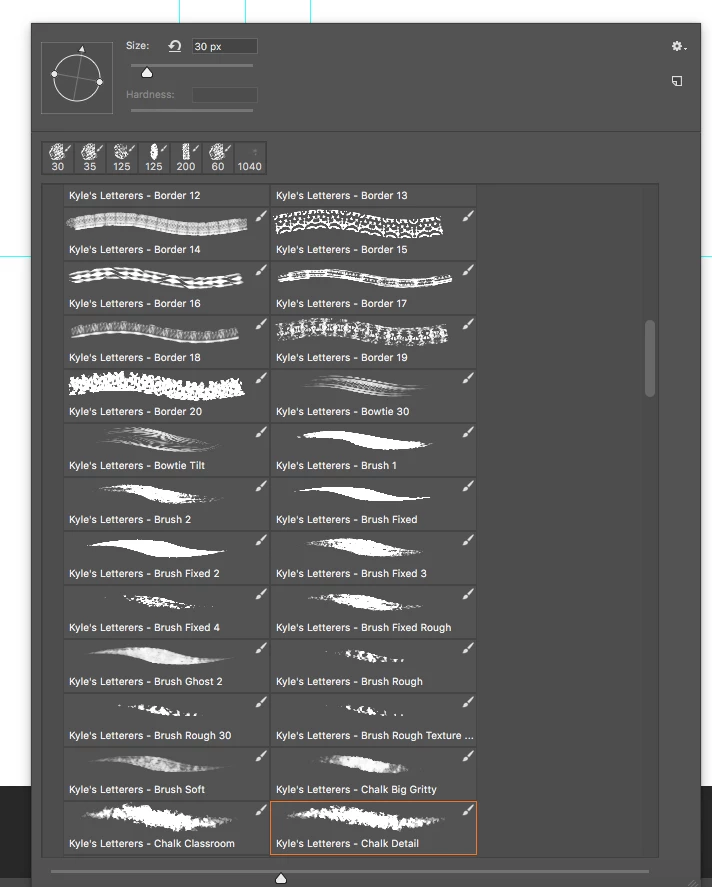Click brush tool icon on Border 17 row
The width and height of the screenshot is (712, 887).
tap(468, 270)
